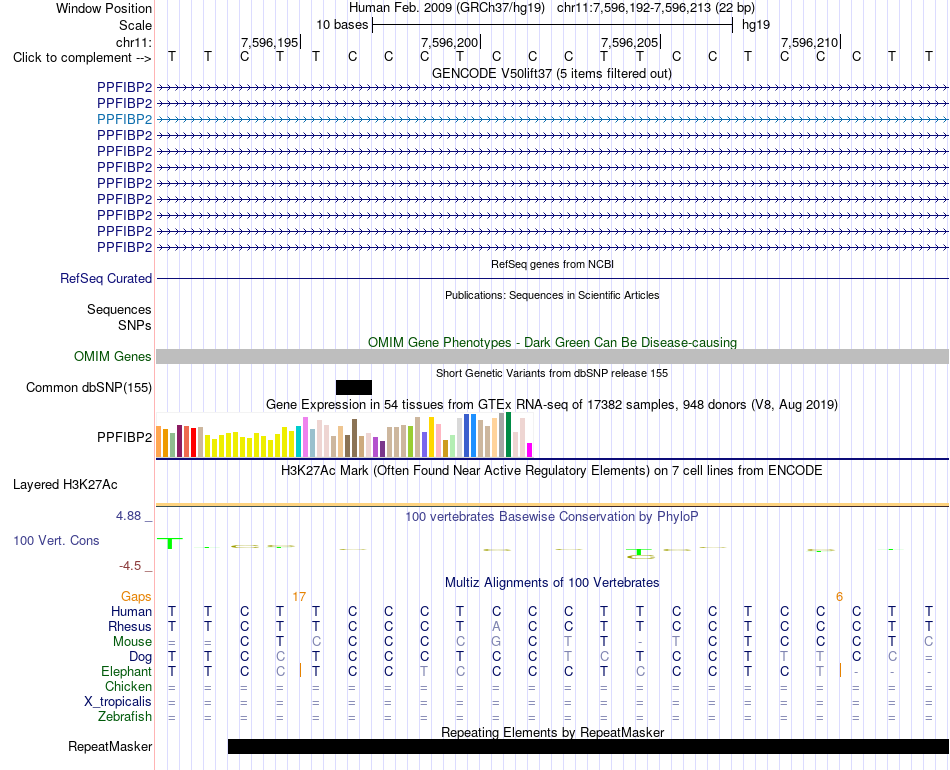
Task: Click the Sequences track label
Action: point(119,310)
